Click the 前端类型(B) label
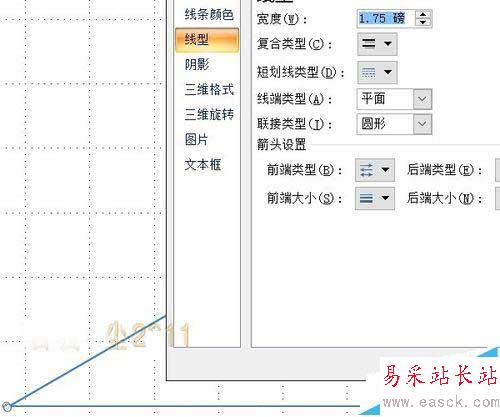The width and height of the screenshot is (500, 417). point(304,170)
